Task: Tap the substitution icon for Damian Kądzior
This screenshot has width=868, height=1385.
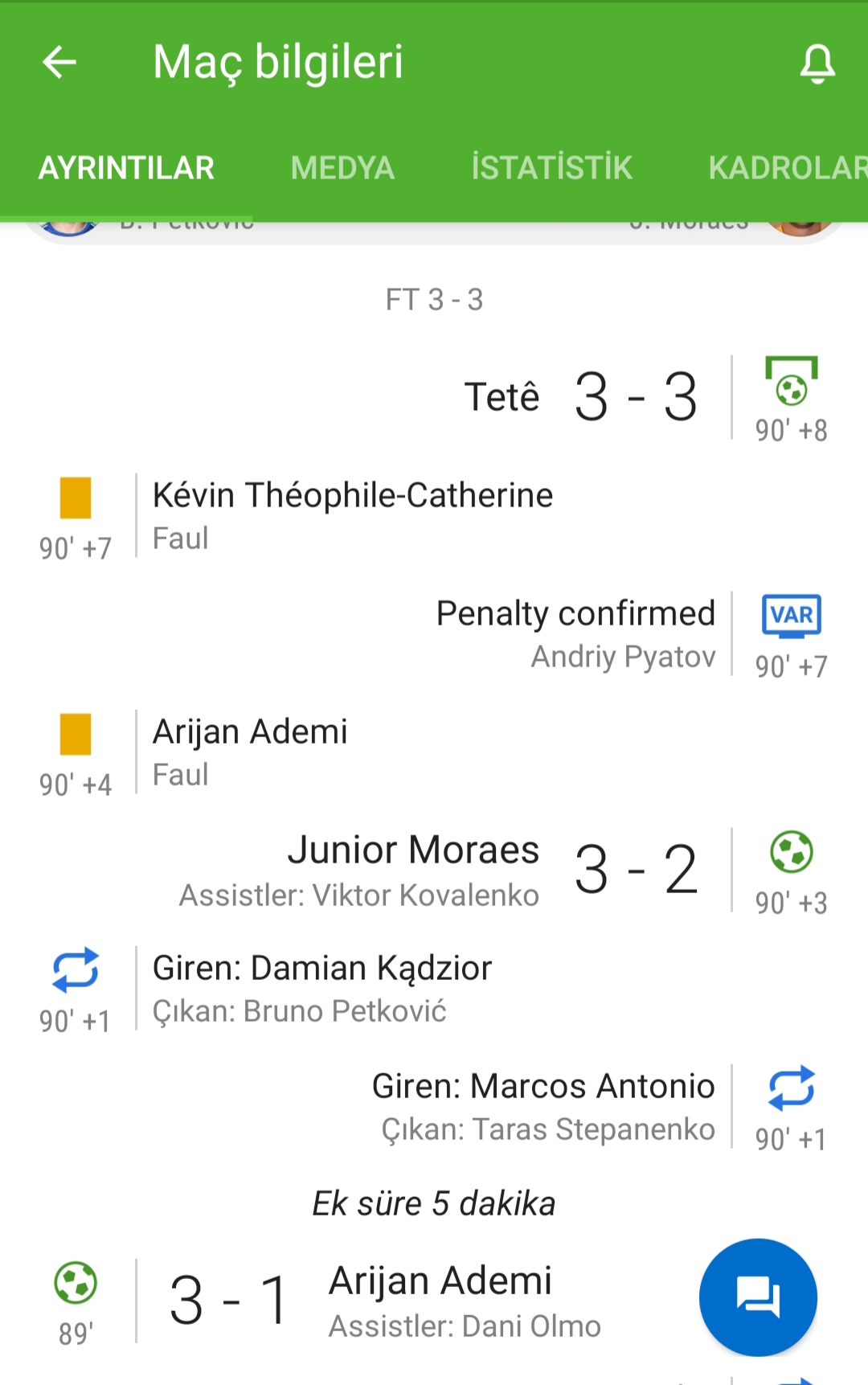Action: (76, 970)
